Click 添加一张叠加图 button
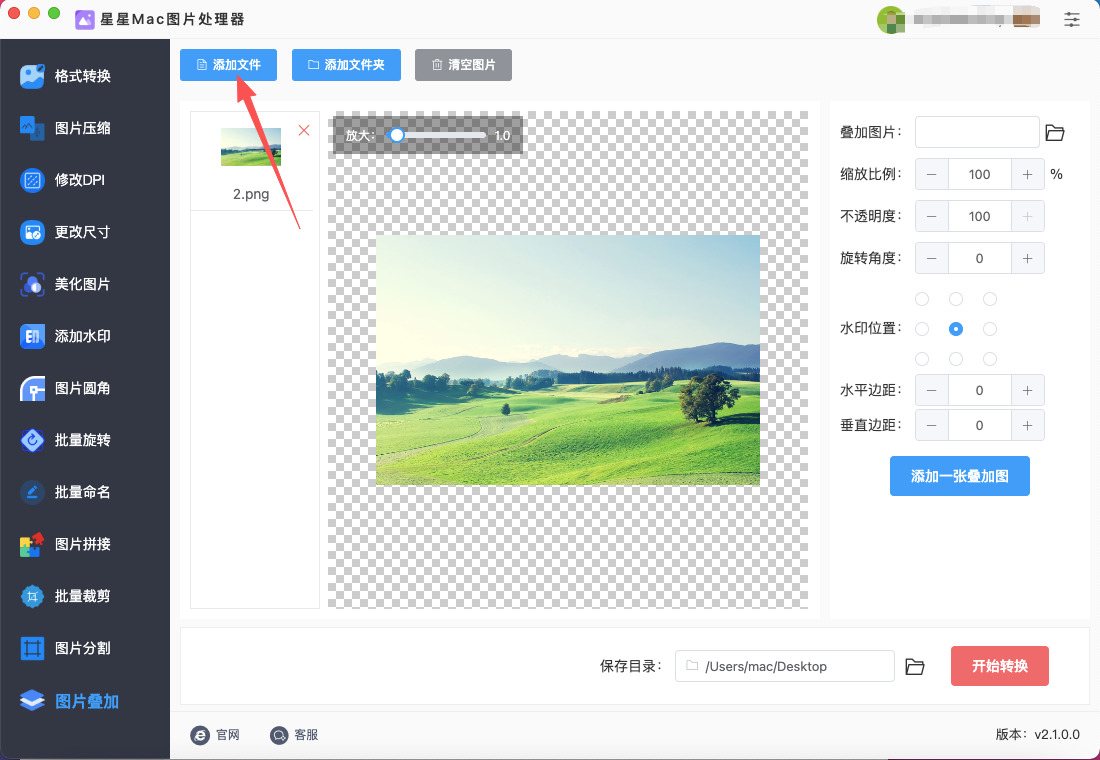The width and height of the screenshot is (1100, 760). [959, 476]
